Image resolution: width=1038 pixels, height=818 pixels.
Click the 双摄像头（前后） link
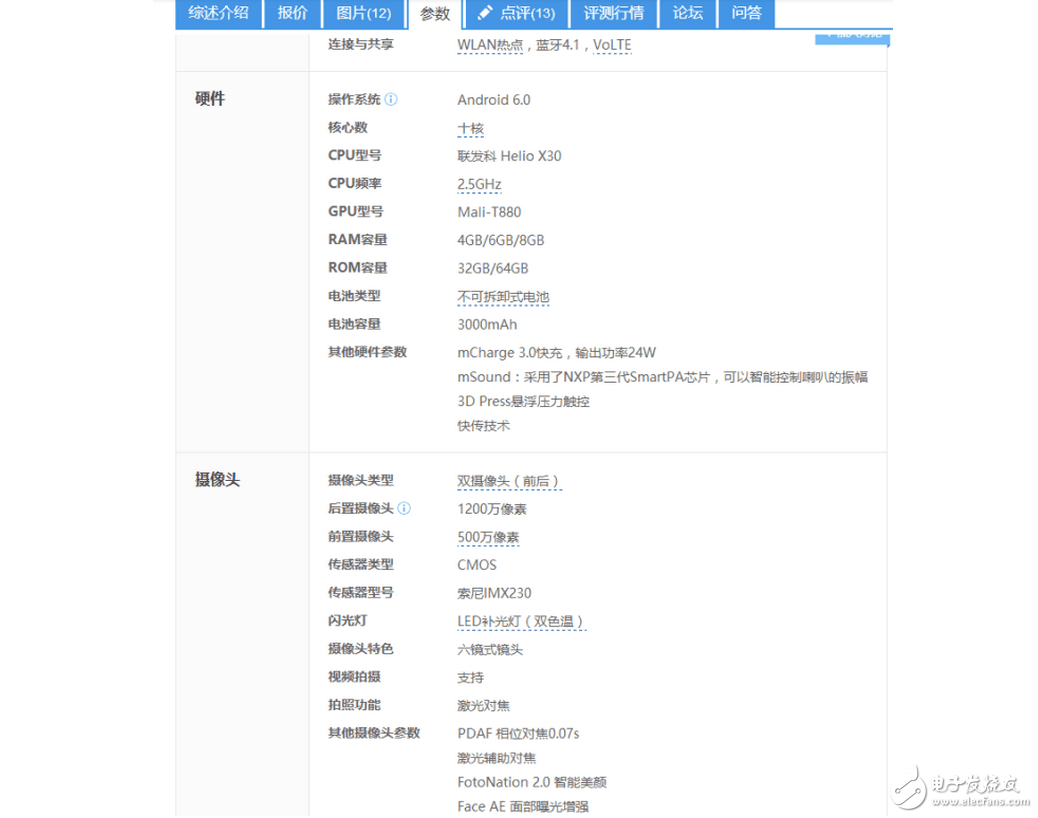click(x=509, y=480)
